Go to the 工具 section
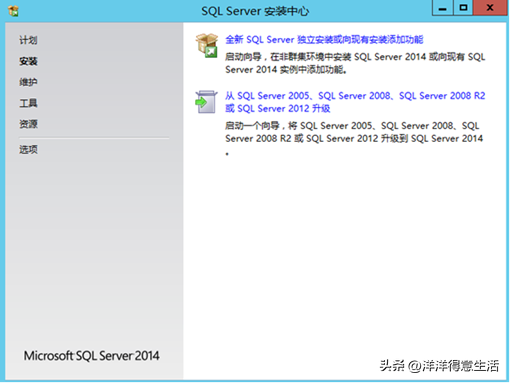510x383 pixels. coord(28,103)
